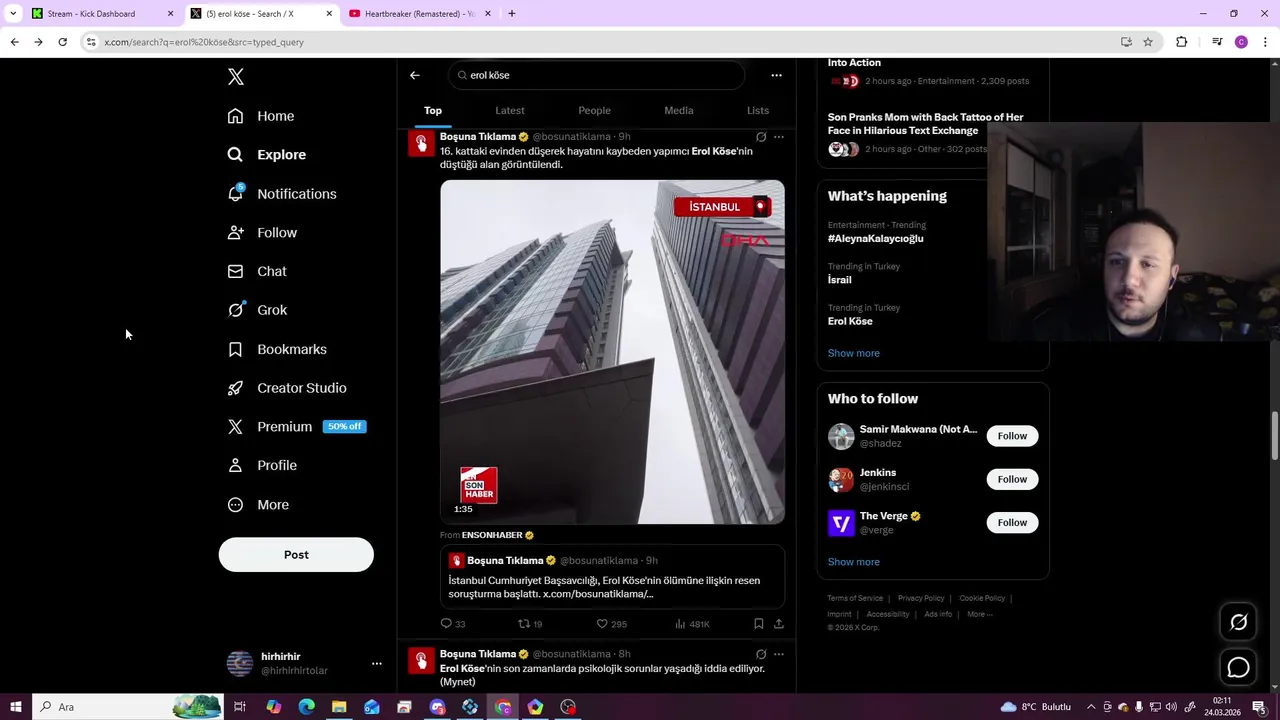Expand footer More menu
Viewport: 1280px width, 720px height.
click(979, 614)
